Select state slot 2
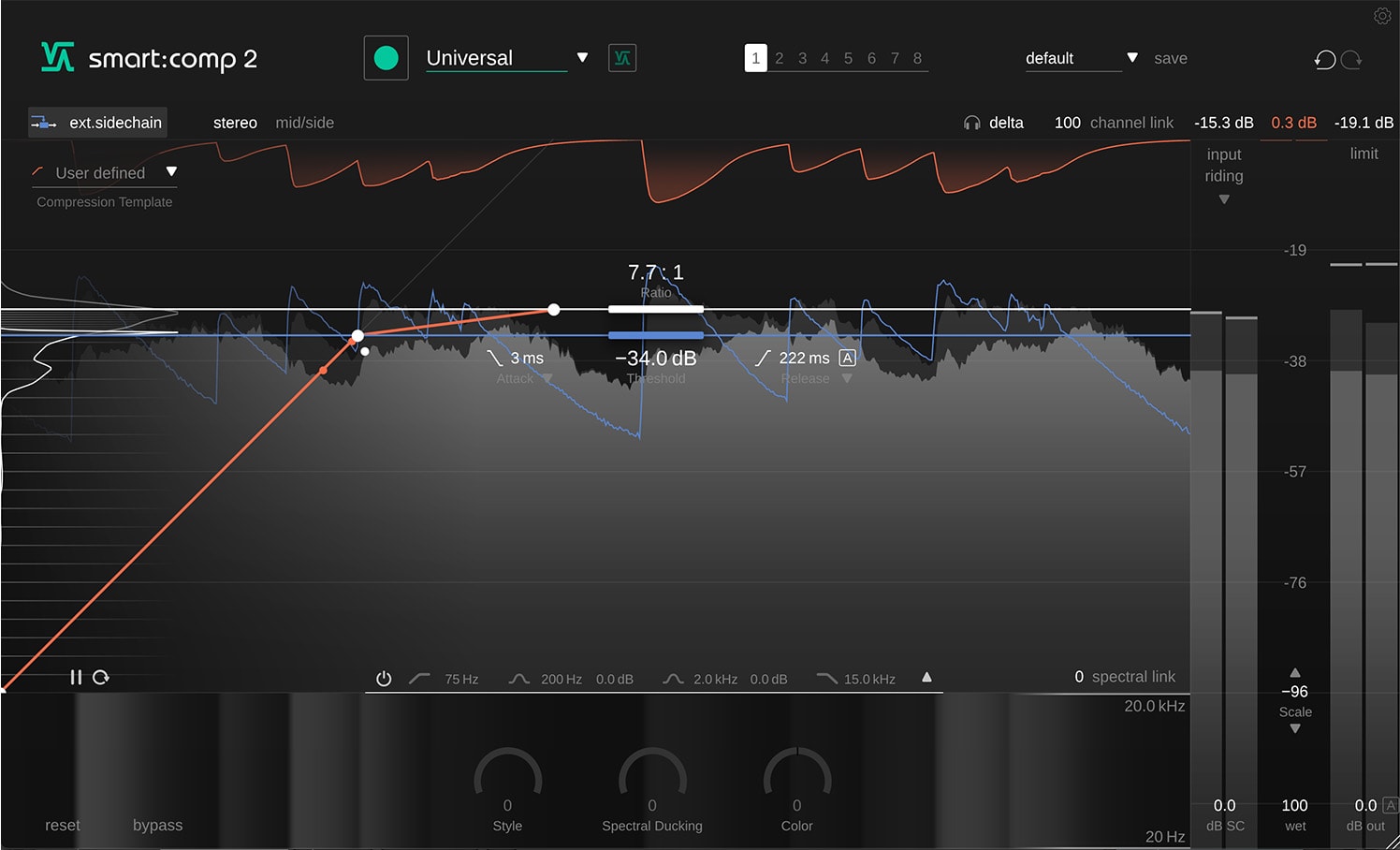This screenshot has width=1400, height=850. (779, 58)
